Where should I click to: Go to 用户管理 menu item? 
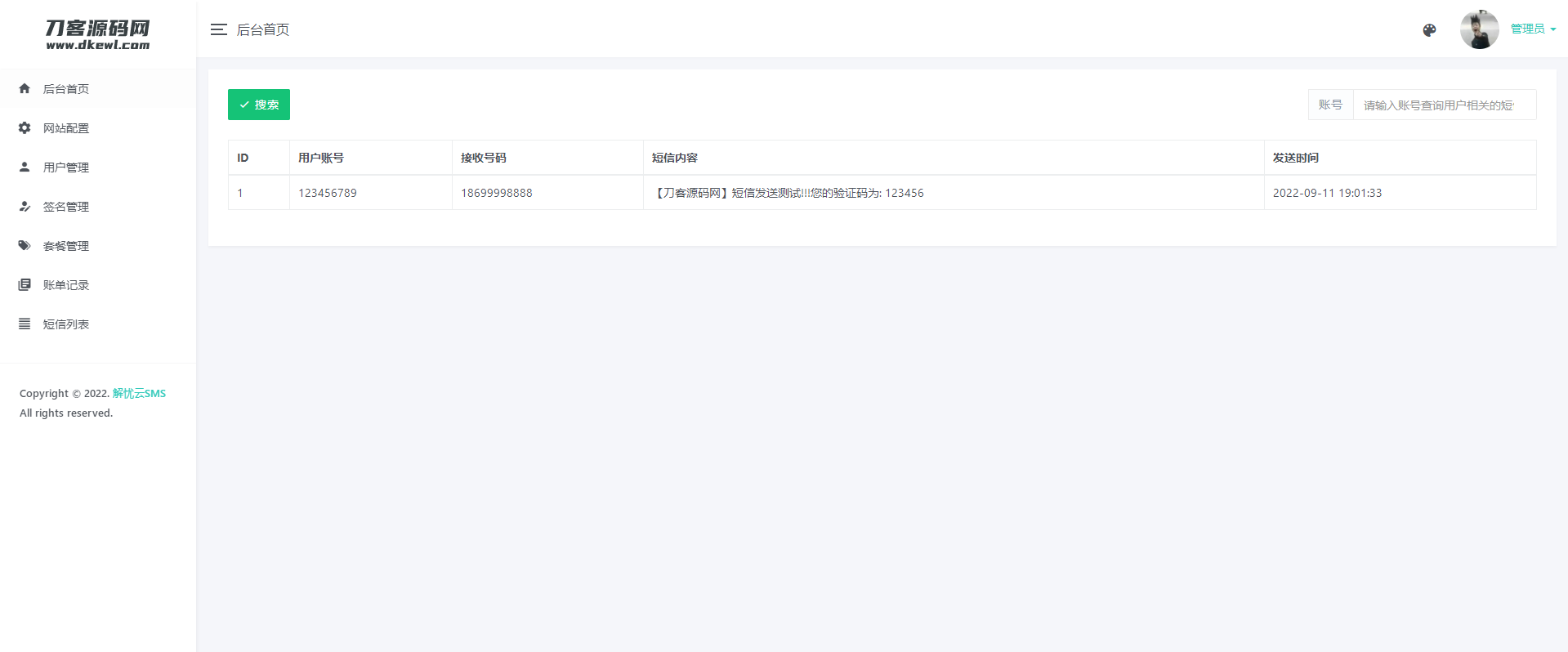pos(66,167)
